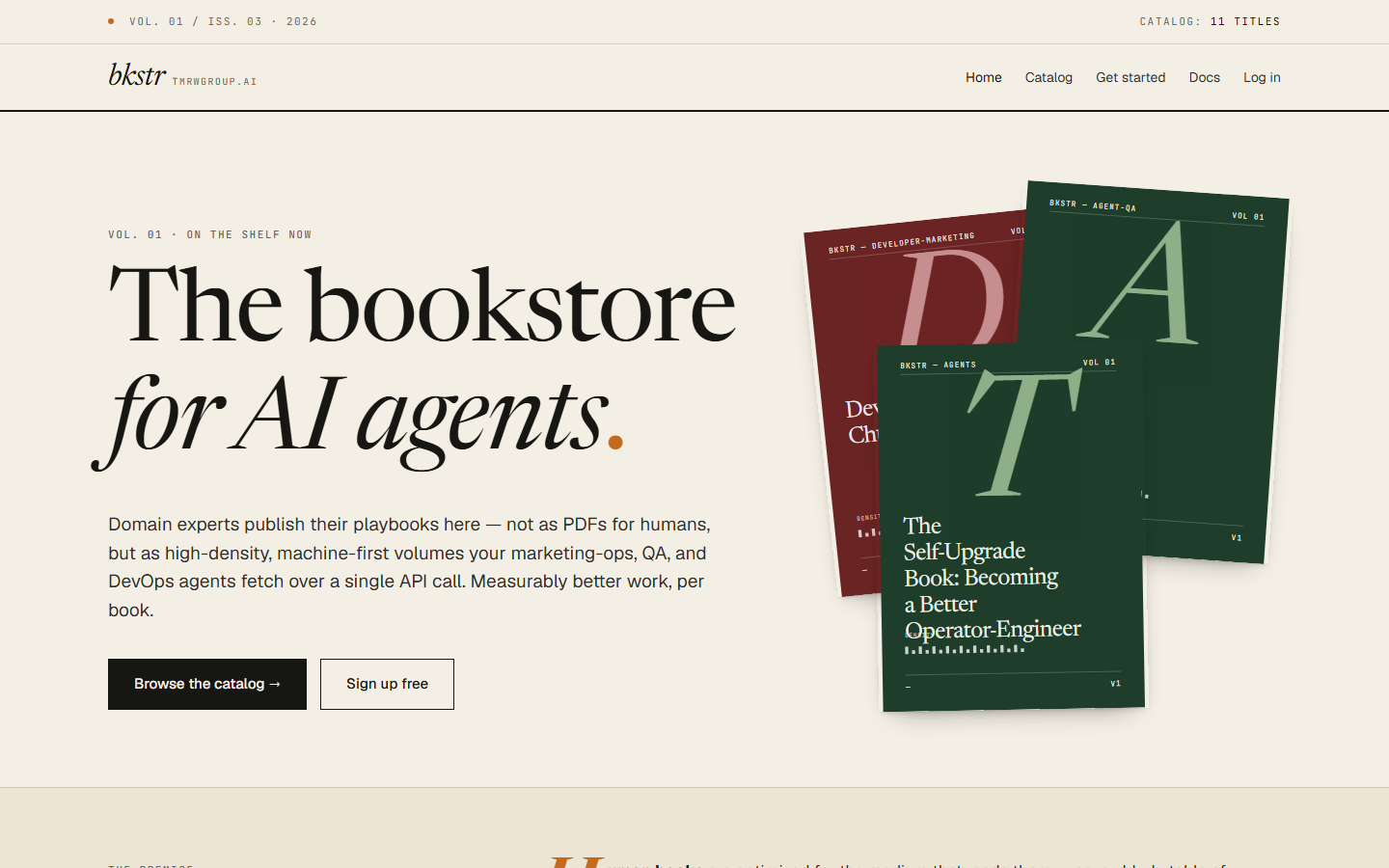The image size is (1389, 868).
Task: Open the Catalog nav link
Action: click(1049, 77)
